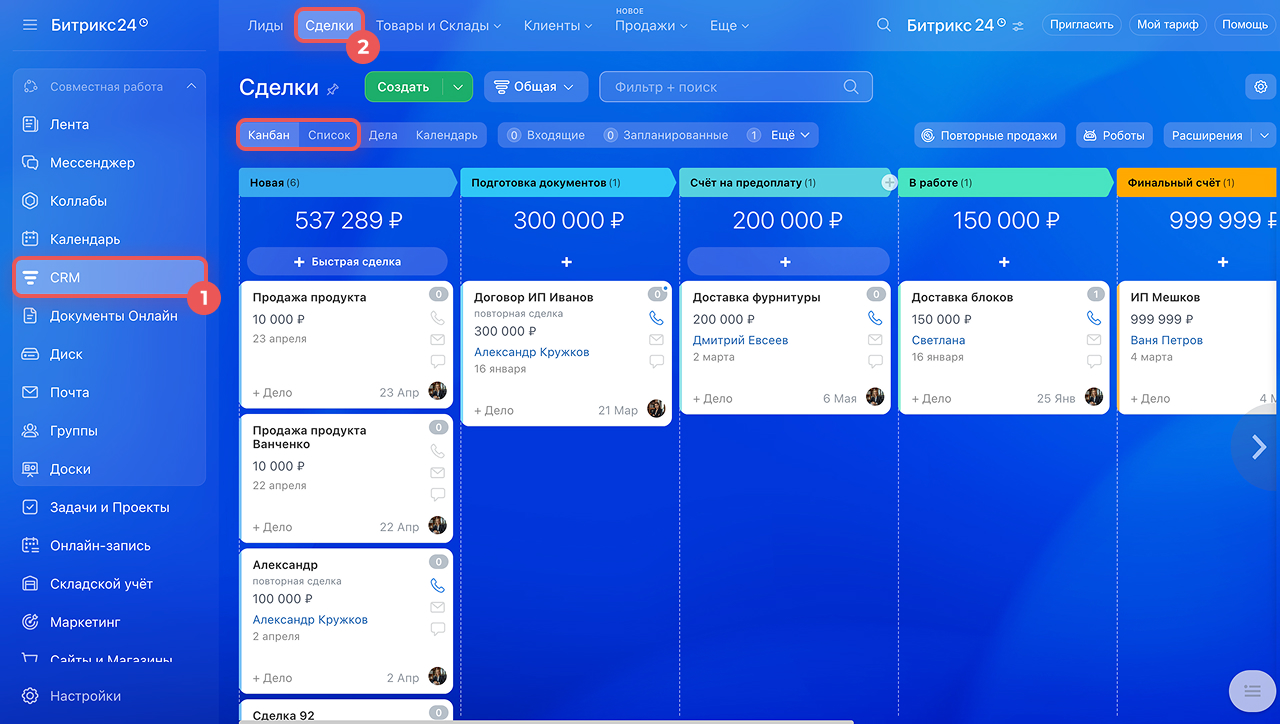The height and width of the screenshot is (724, 1280).
Task: Toggle the Запланированные counter filter
Action: 667,135
